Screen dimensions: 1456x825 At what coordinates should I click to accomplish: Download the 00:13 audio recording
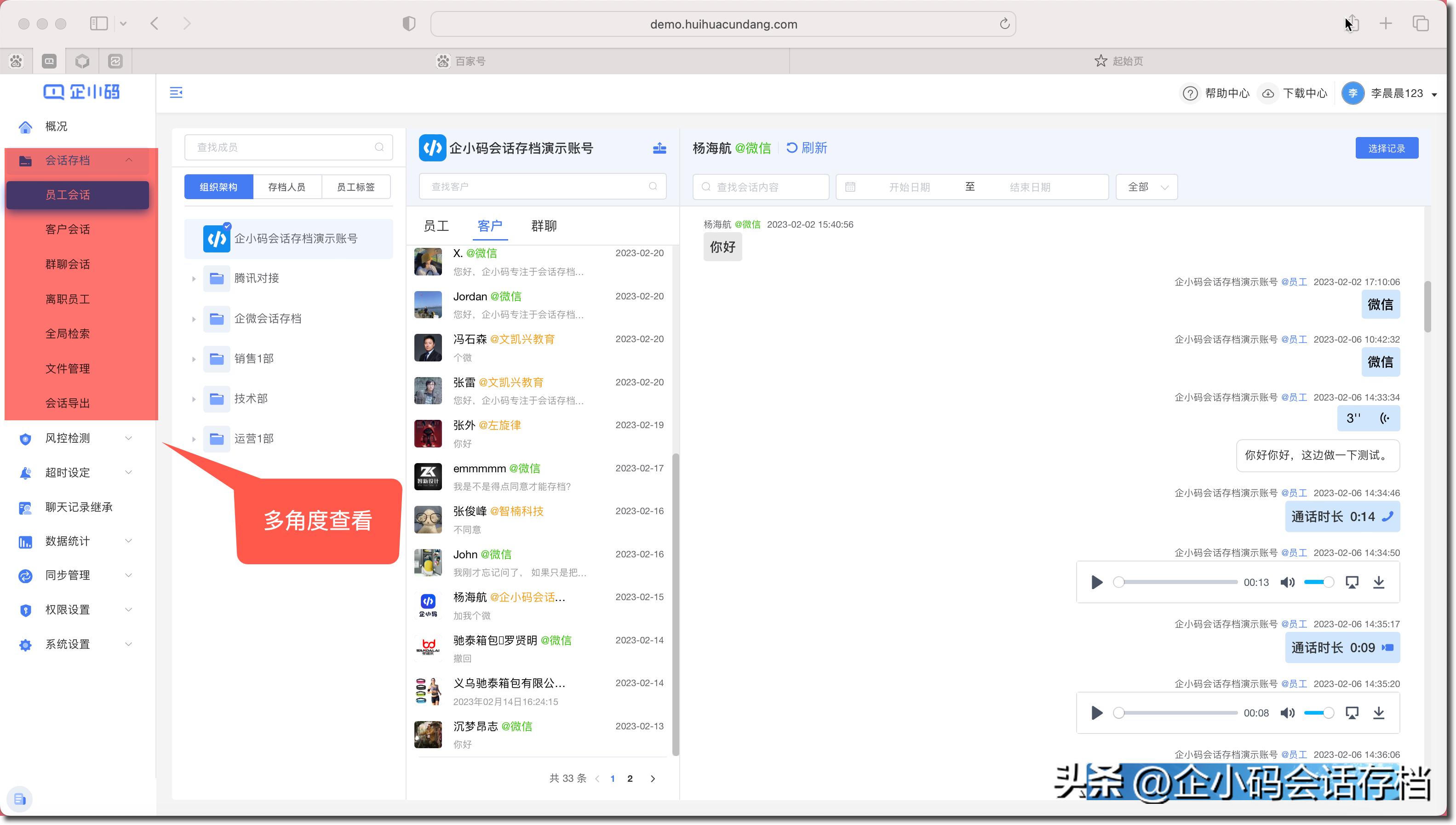(1379, 583)
